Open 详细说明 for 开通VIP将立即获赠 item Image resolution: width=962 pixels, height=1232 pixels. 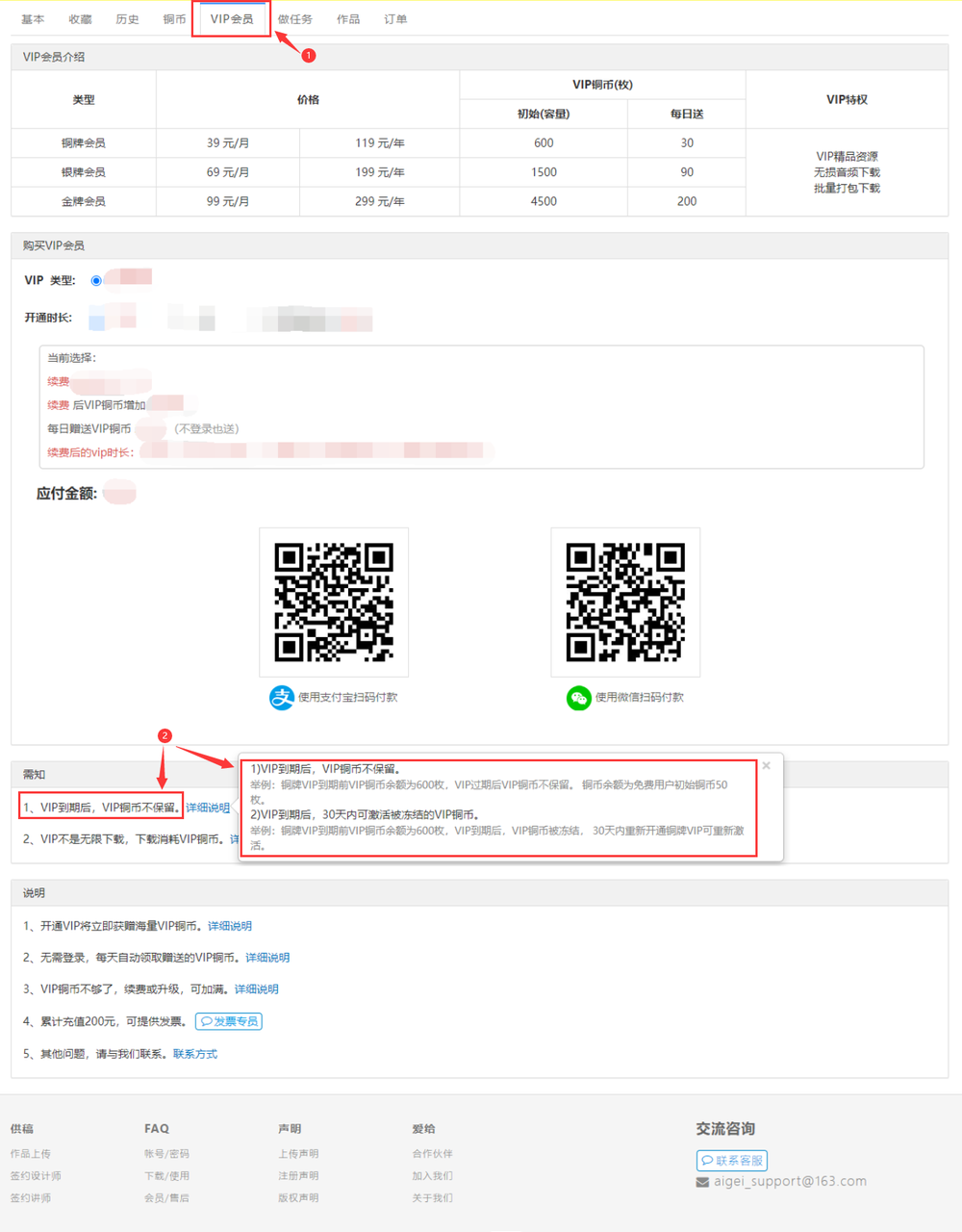tap(230, 927)
